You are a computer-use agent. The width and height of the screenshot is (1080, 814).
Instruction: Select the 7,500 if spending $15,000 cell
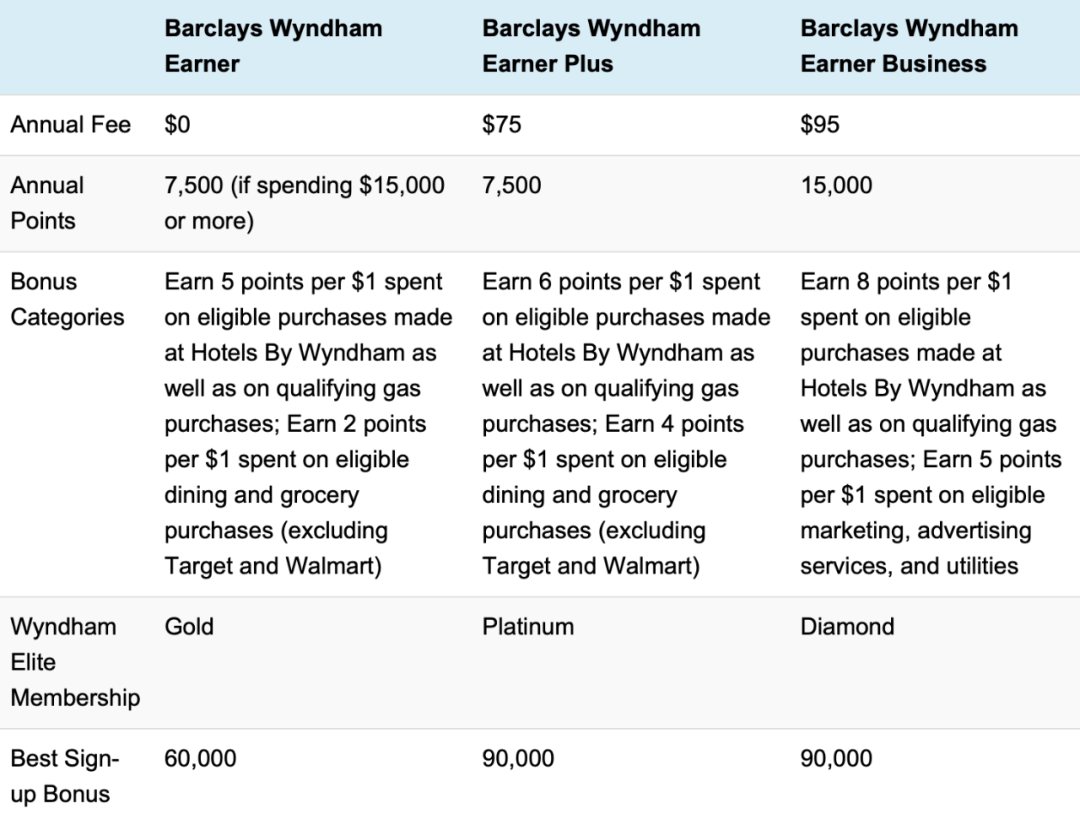pyautogui.click(x=304, y=203)
